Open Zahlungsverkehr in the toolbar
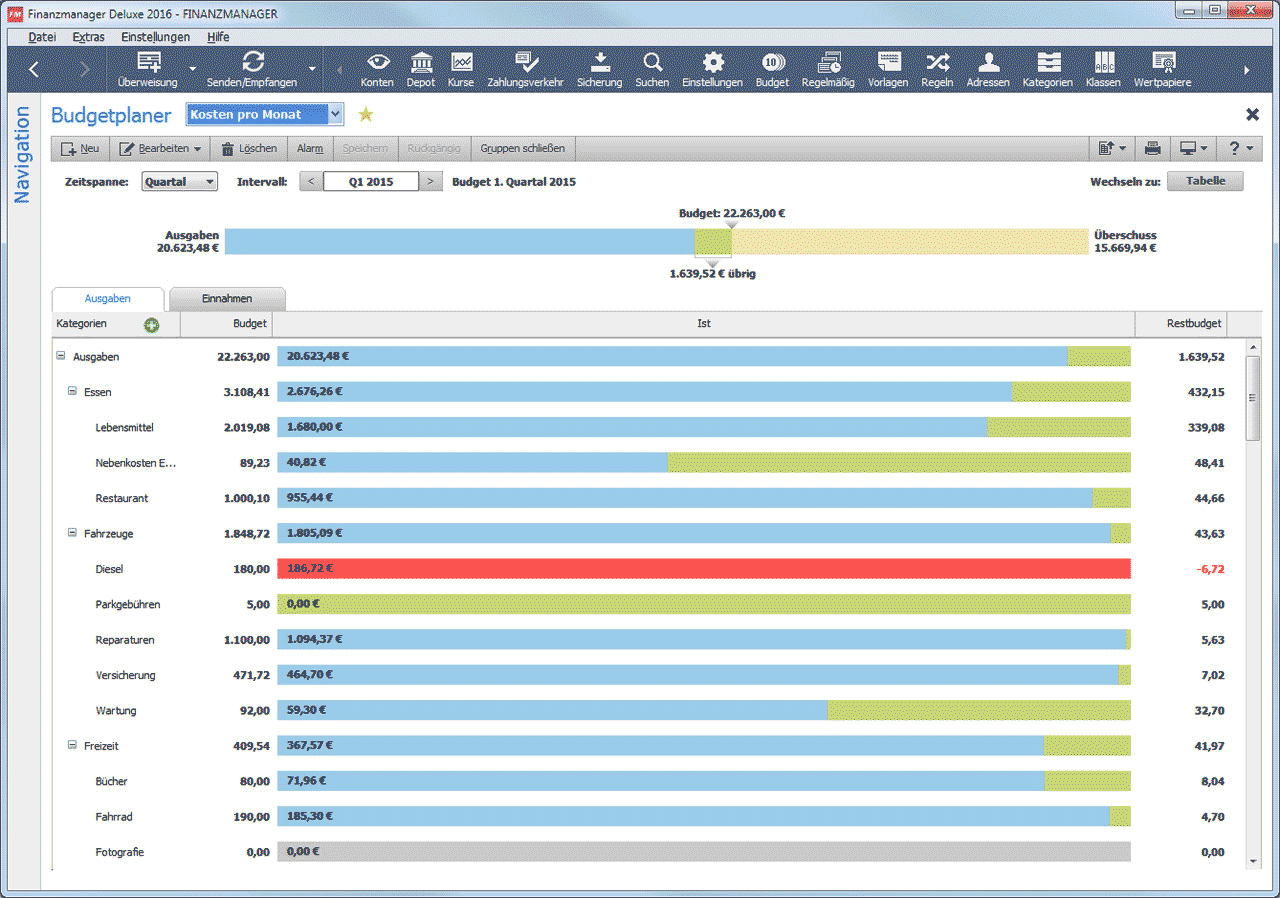 point(525,69)
